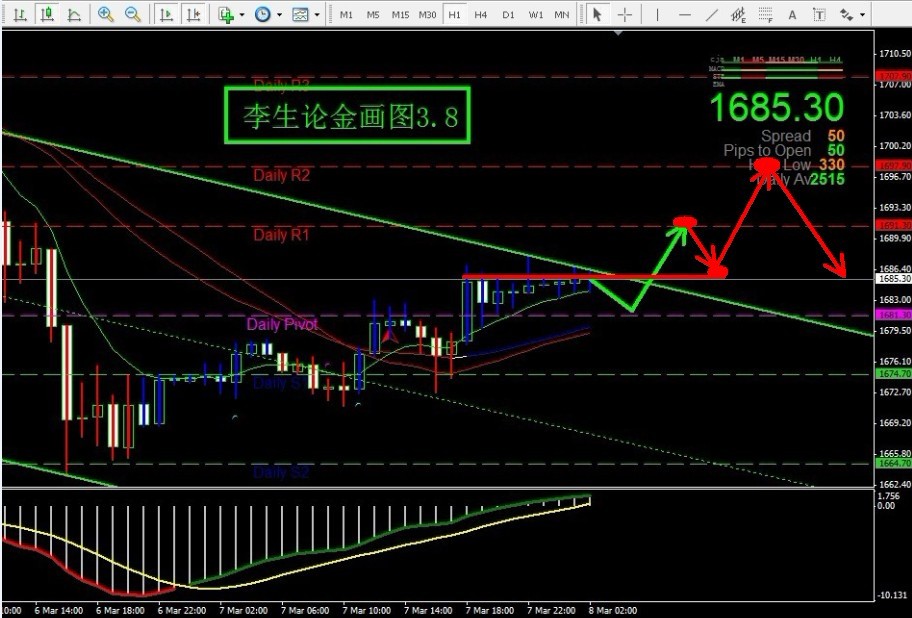Screen dimensions: 912x618
Task: Select the MN monthly timeframe
Action: click(x=562, y=15)
